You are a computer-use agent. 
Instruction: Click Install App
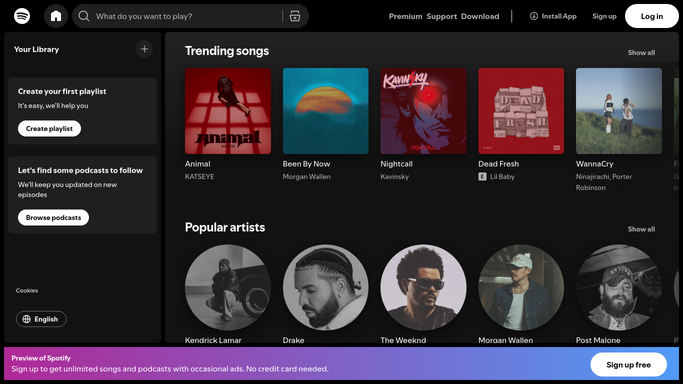click(x=553, y=16)
